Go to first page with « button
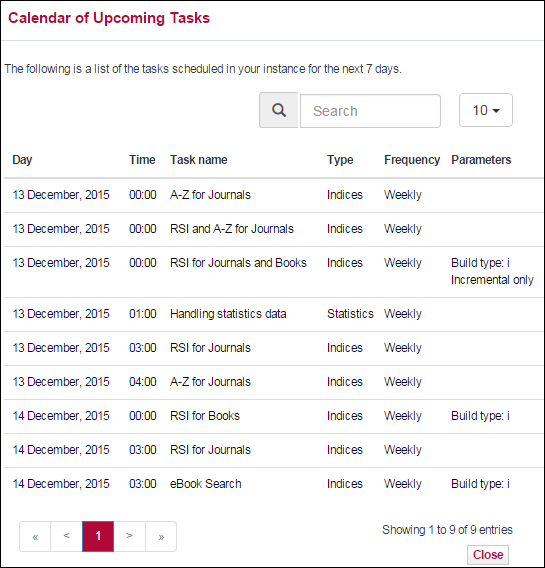Image resolution: width=545 pixels, height=568 pixels. pos(35,536)
